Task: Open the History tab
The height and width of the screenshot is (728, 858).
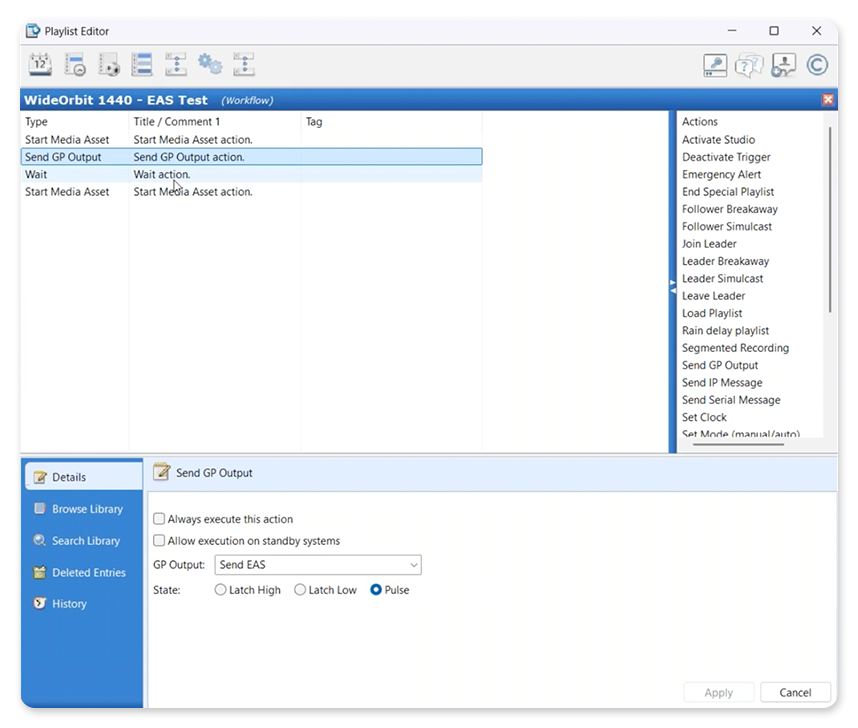Action: [69, 604]
